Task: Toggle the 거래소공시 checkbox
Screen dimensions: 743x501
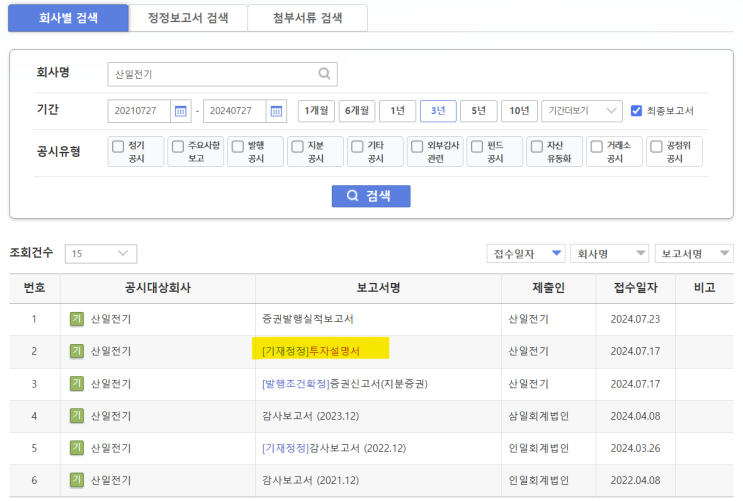Action: coord(596,146)
